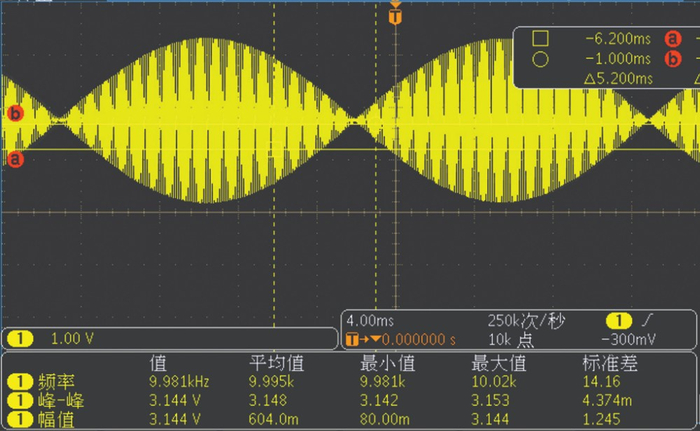The image size is (700, 431).
Task: Click the 3.144 V value in 峰-峰 row
Action: tap(175, 401)
